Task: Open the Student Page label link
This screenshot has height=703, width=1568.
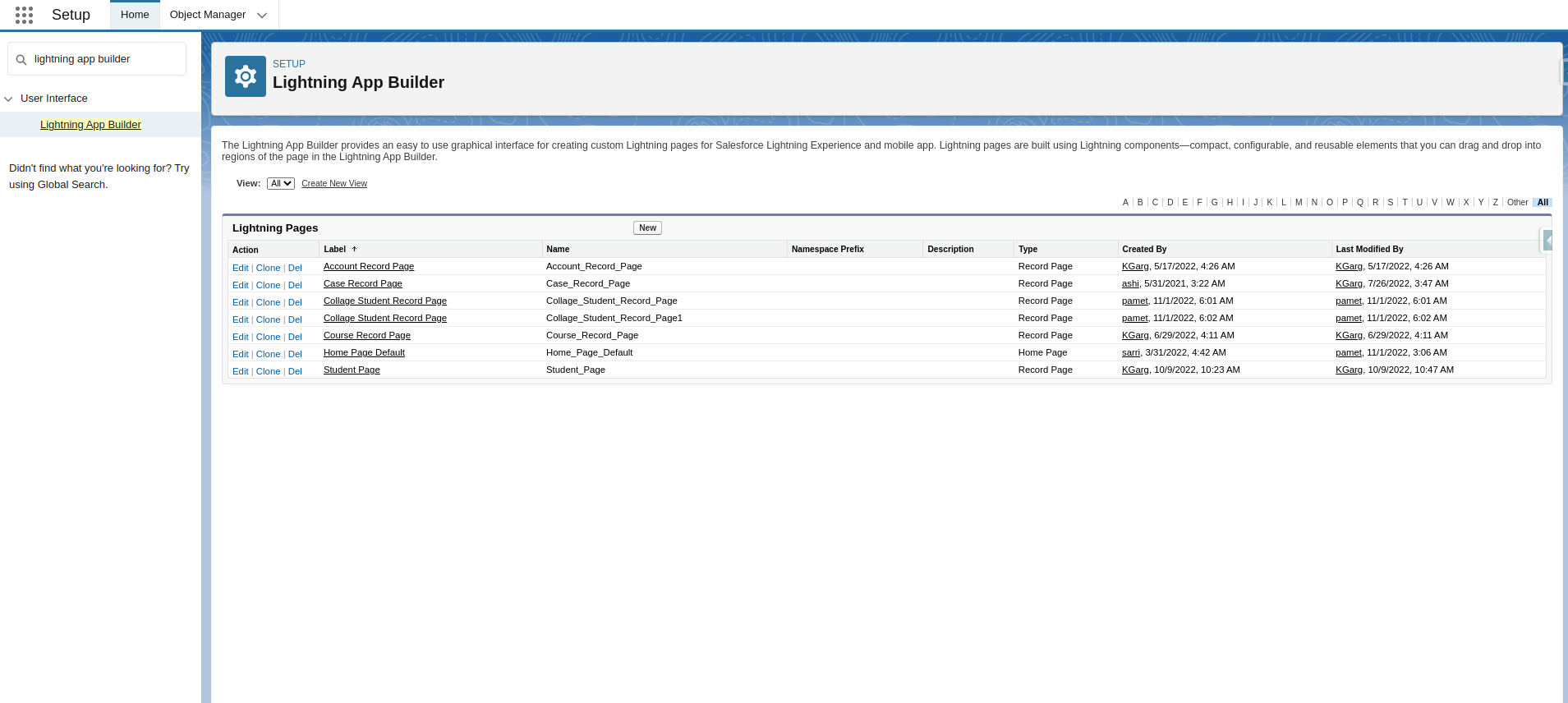Action: pos(352,370)
